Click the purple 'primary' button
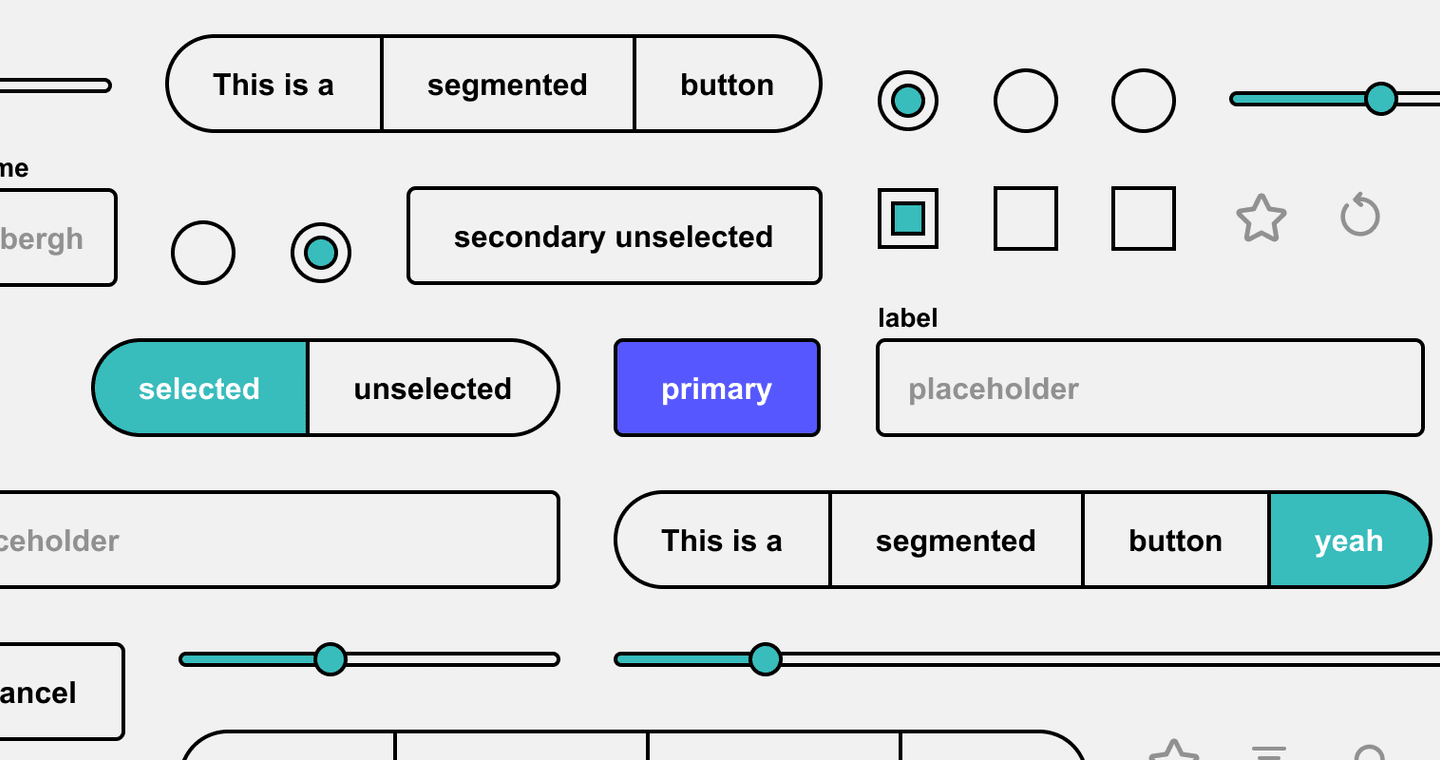 [x=717, y=387]
